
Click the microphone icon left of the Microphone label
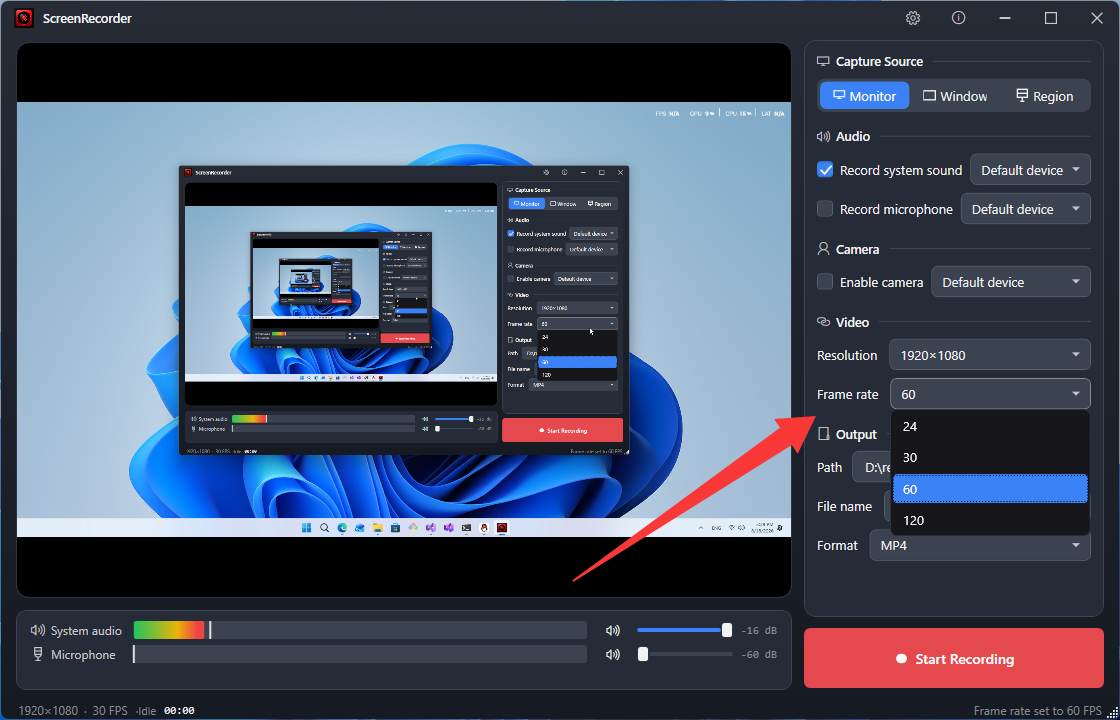tap(38, 655)
